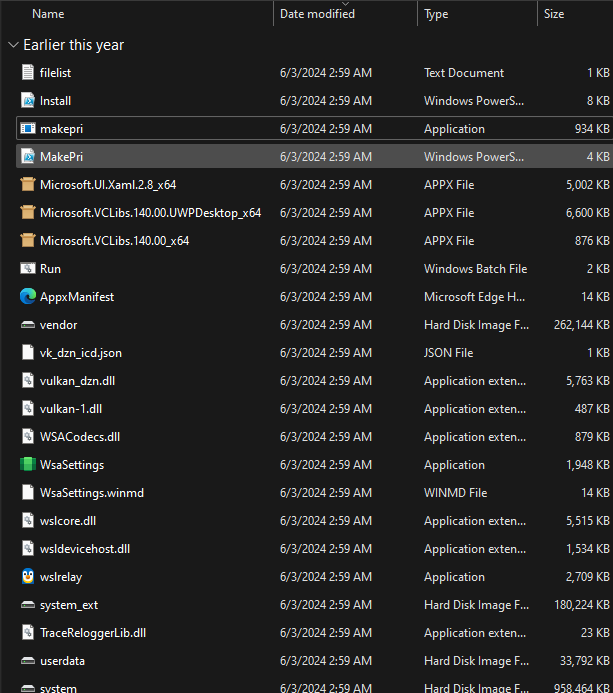
Task: Click the vulkan_dzn.dll file icon
Action: [27, 381]
